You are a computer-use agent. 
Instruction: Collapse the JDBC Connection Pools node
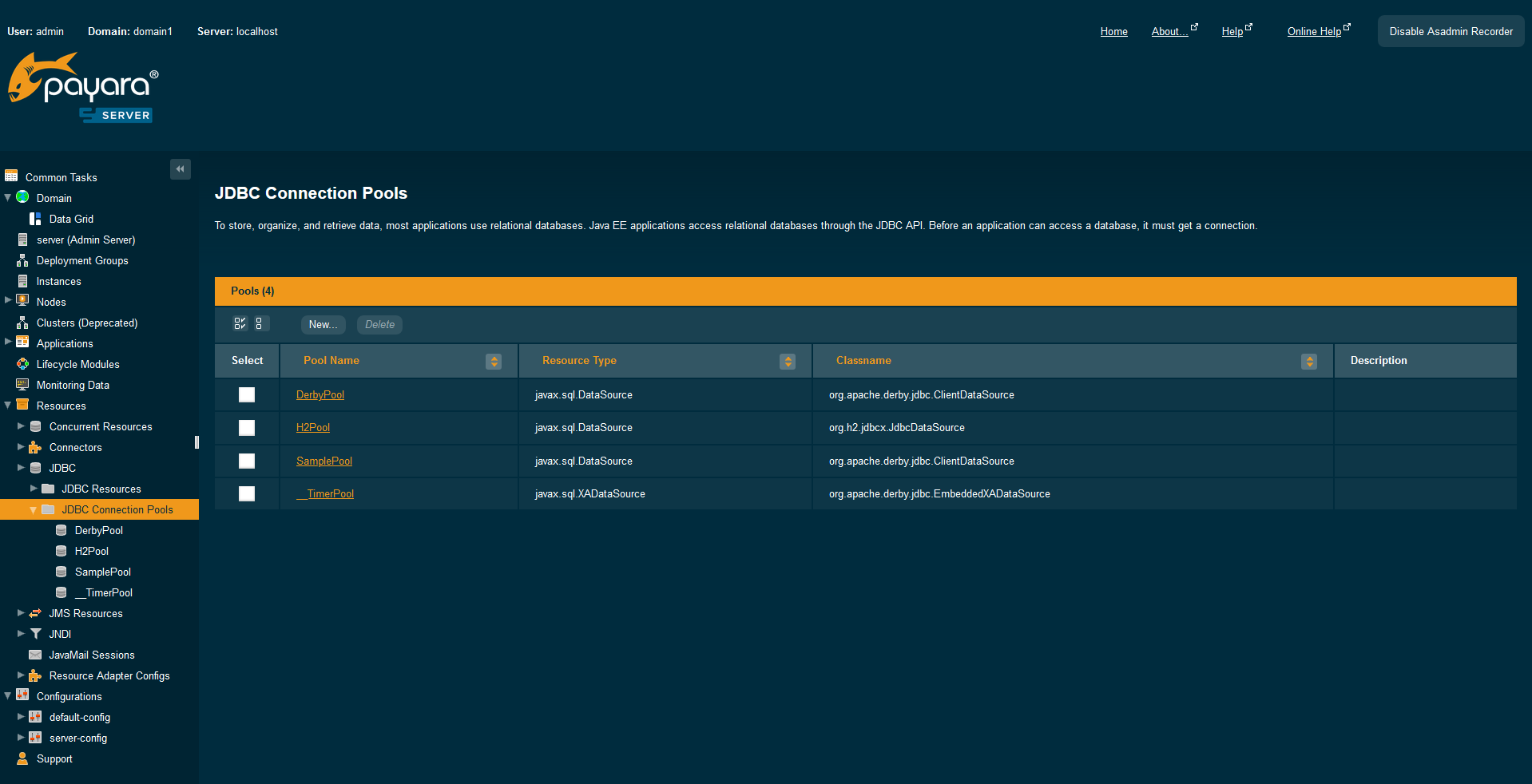click(33, 509)
